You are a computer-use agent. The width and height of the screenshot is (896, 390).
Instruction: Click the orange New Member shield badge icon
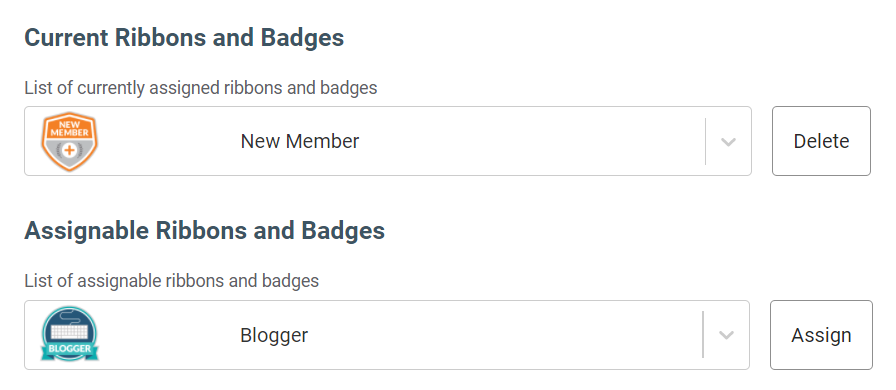69,141
